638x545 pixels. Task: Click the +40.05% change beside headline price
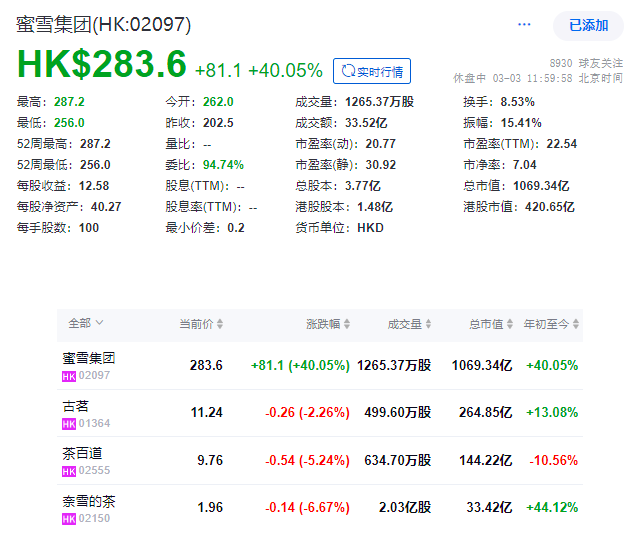pos(286,70)
